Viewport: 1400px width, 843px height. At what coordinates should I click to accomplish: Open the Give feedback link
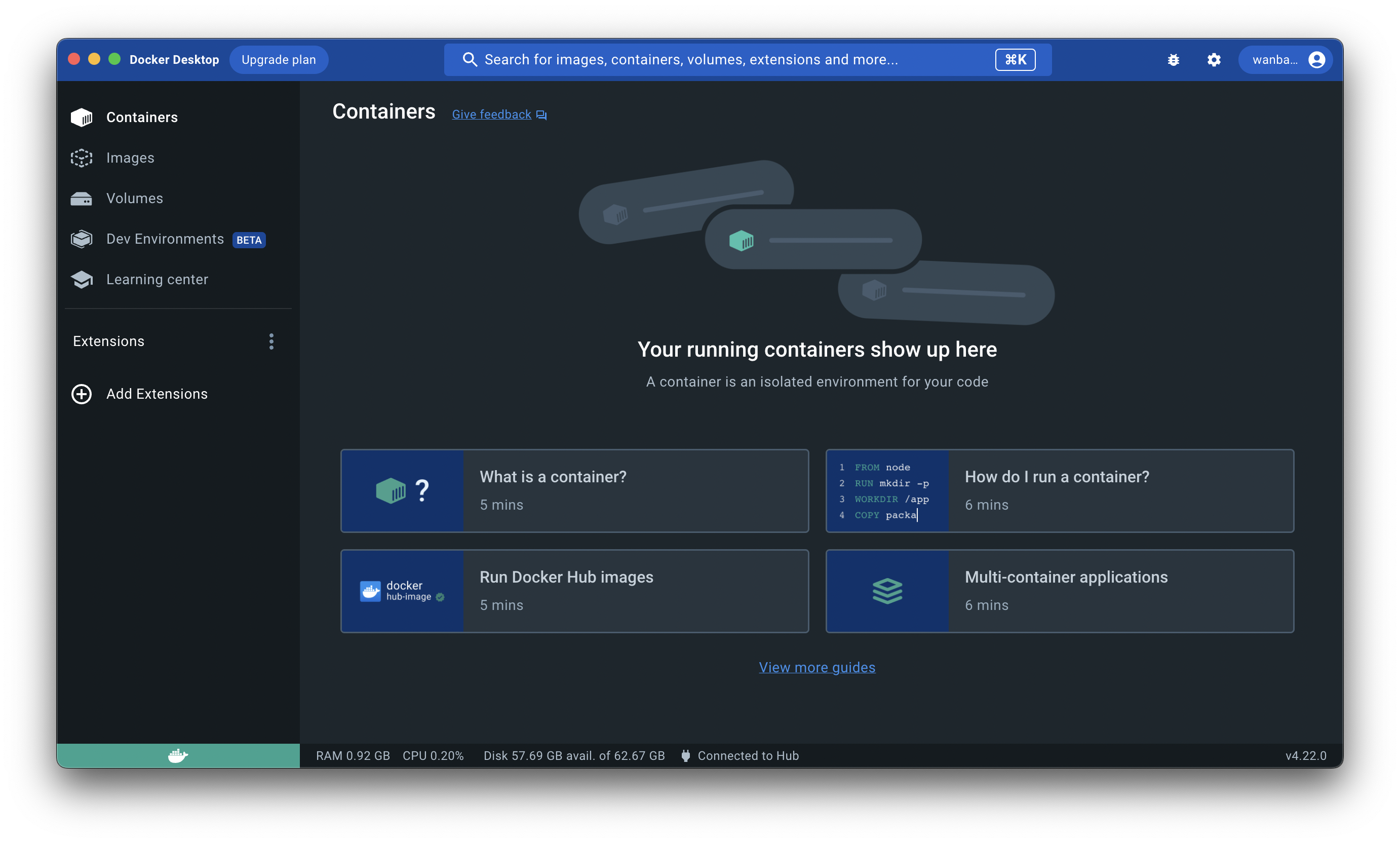tap(492, 114)
